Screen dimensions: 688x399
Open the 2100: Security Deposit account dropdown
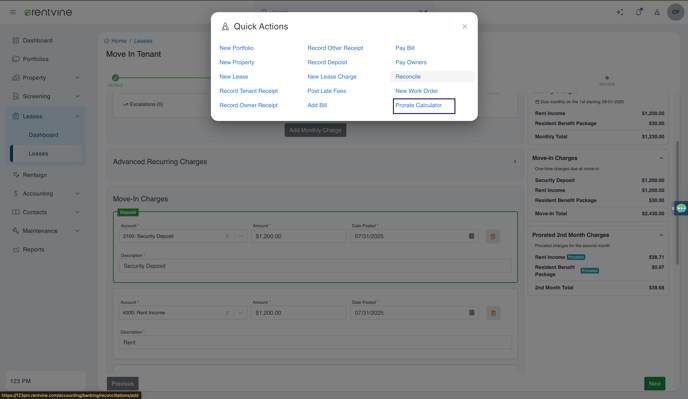(x=240, y=236)
